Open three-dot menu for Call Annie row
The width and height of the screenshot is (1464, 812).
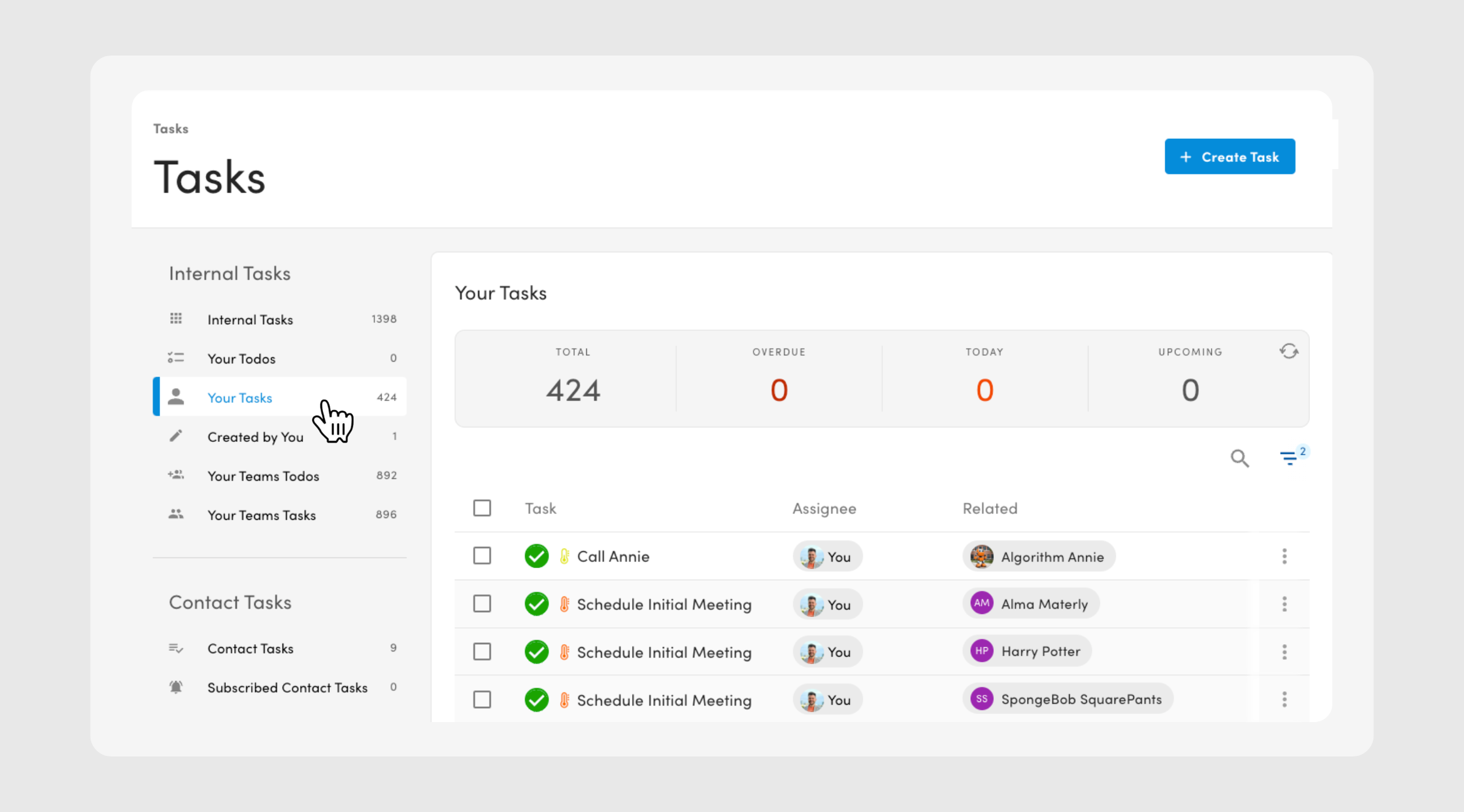(1284, 556)
